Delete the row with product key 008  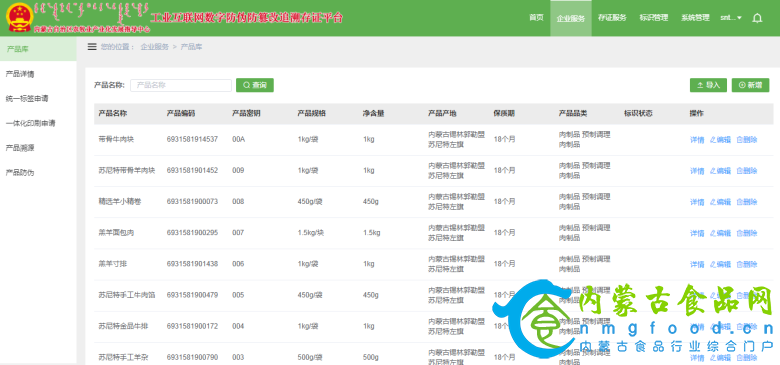pyautogui.click(x=747, y=202)
